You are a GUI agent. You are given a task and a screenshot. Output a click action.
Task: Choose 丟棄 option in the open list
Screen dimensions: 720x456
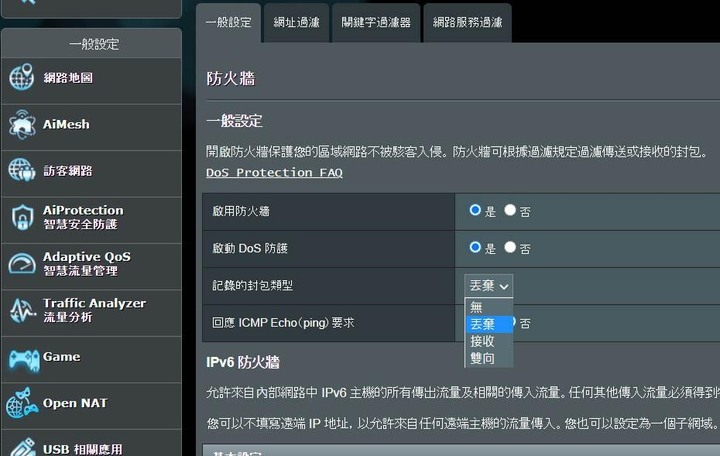[x=489, y=324]
